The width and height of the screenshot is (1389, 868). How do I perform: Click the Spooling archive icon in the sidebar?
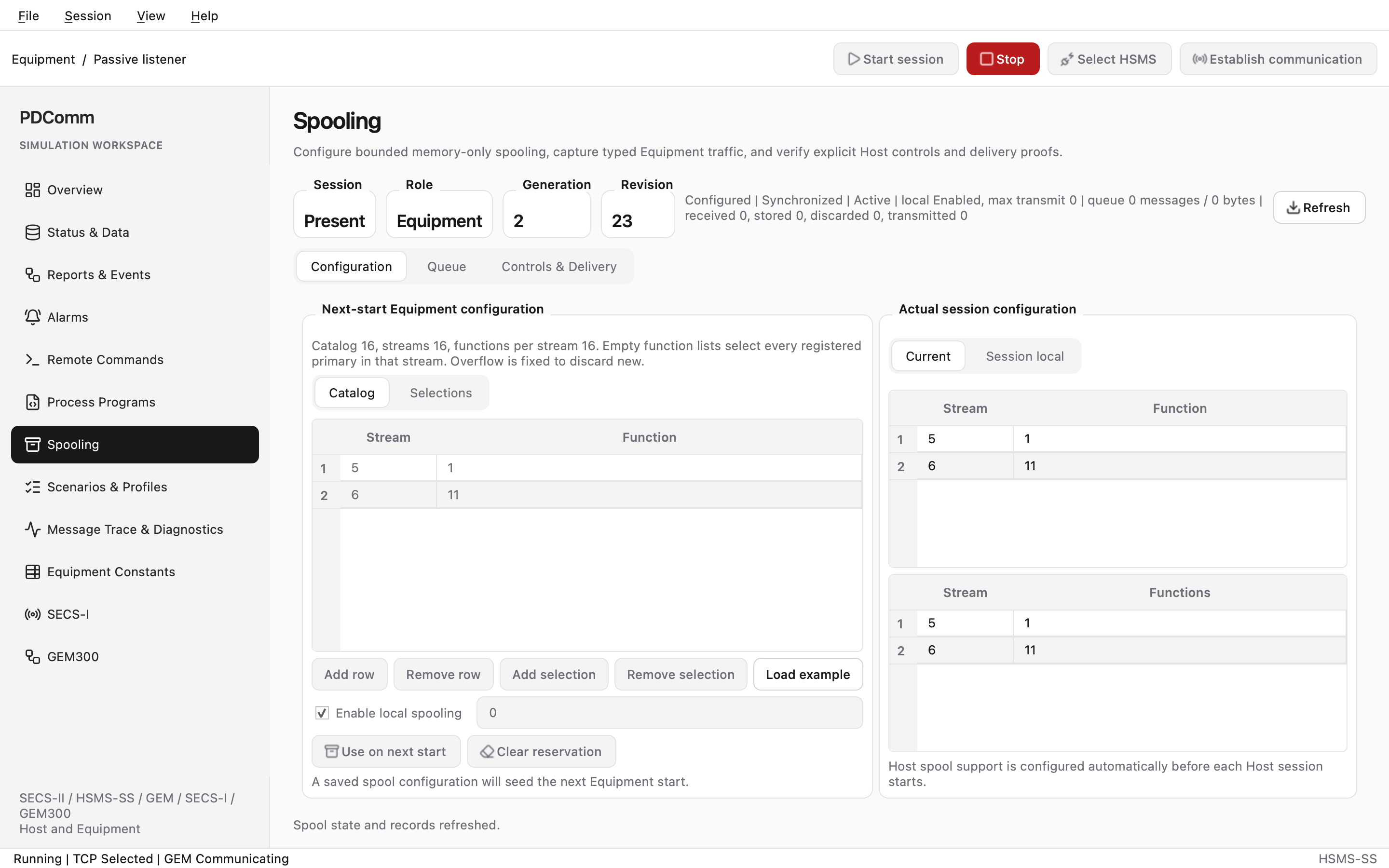32,444
